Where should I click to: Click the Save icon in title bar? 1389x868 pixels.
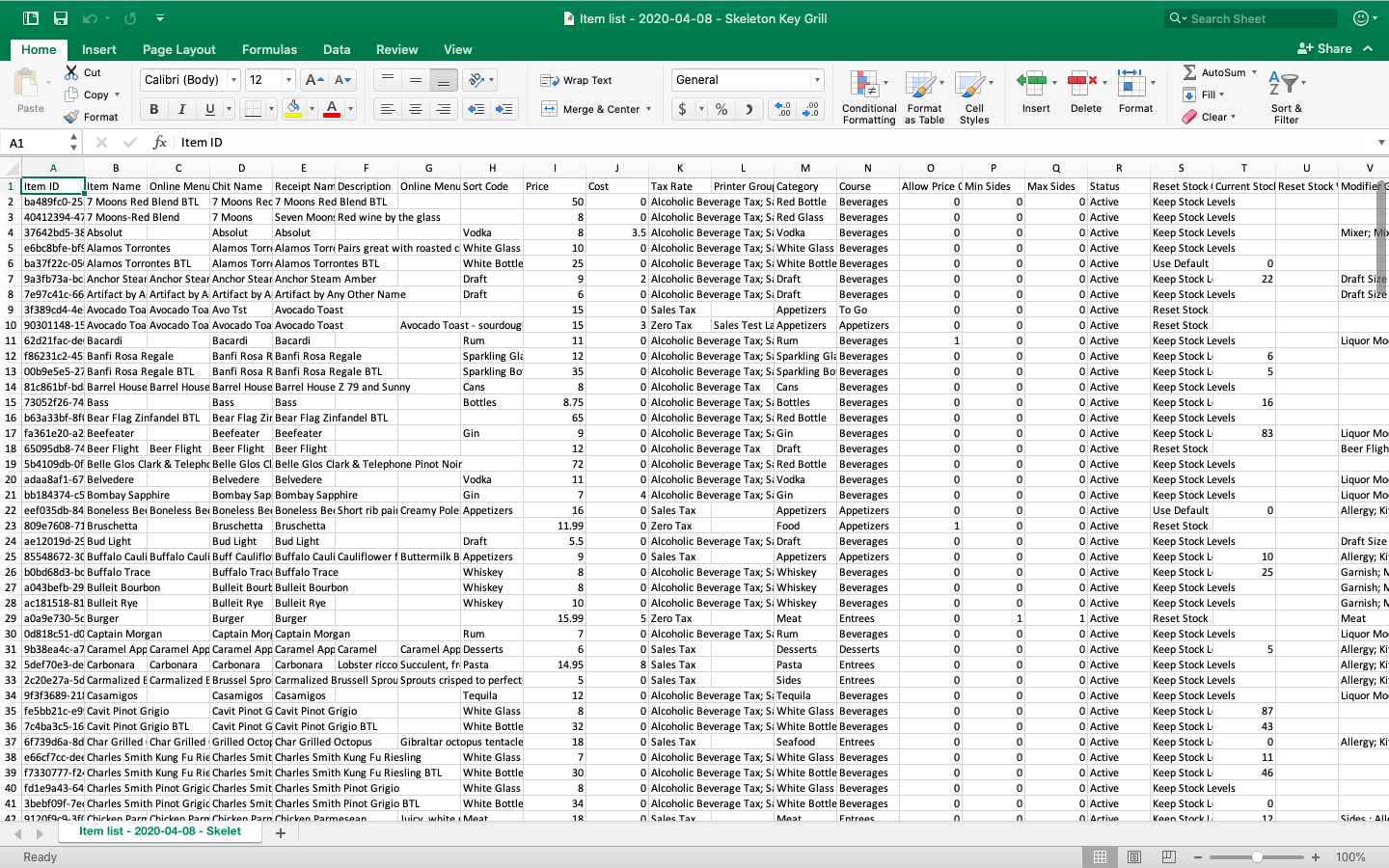click(x=61, y=18)
